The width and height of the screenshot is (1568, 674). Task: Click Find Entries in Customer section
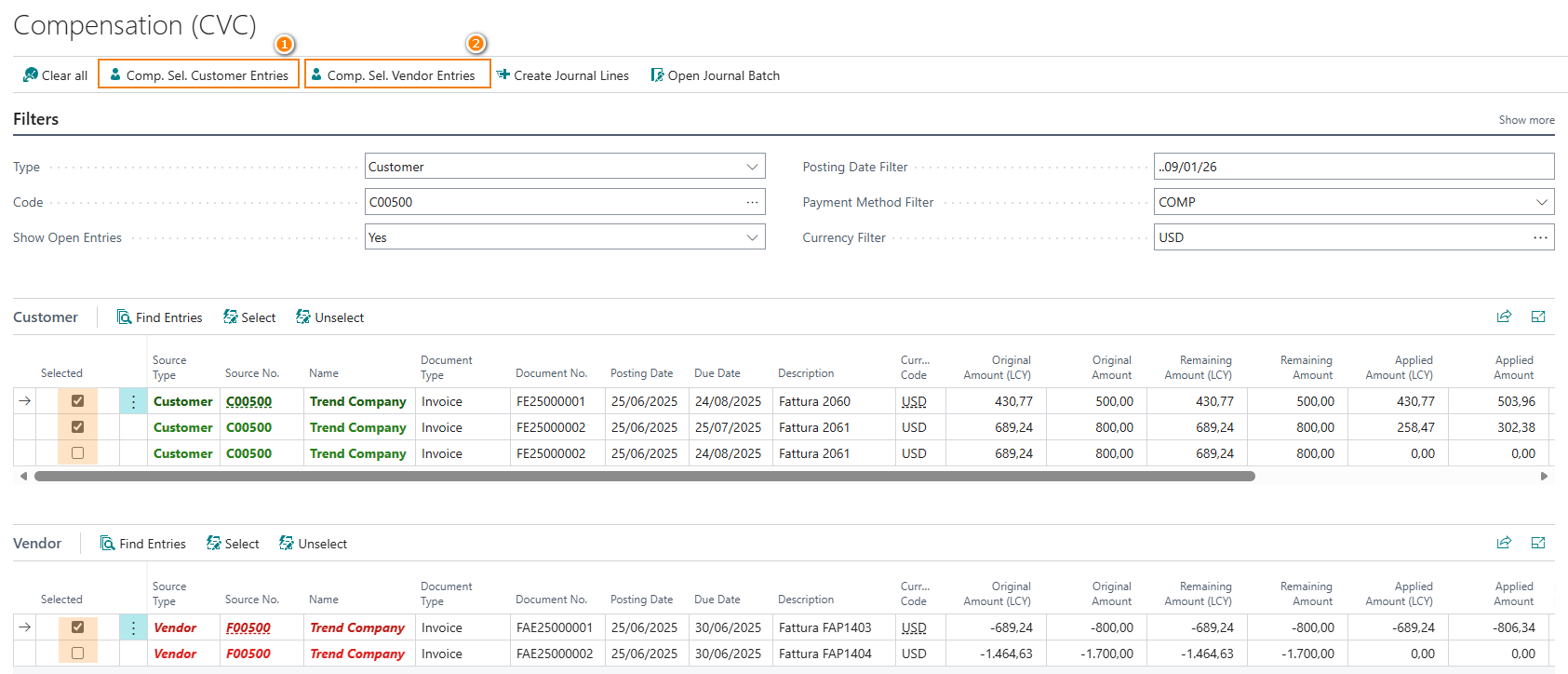(159, 317)
